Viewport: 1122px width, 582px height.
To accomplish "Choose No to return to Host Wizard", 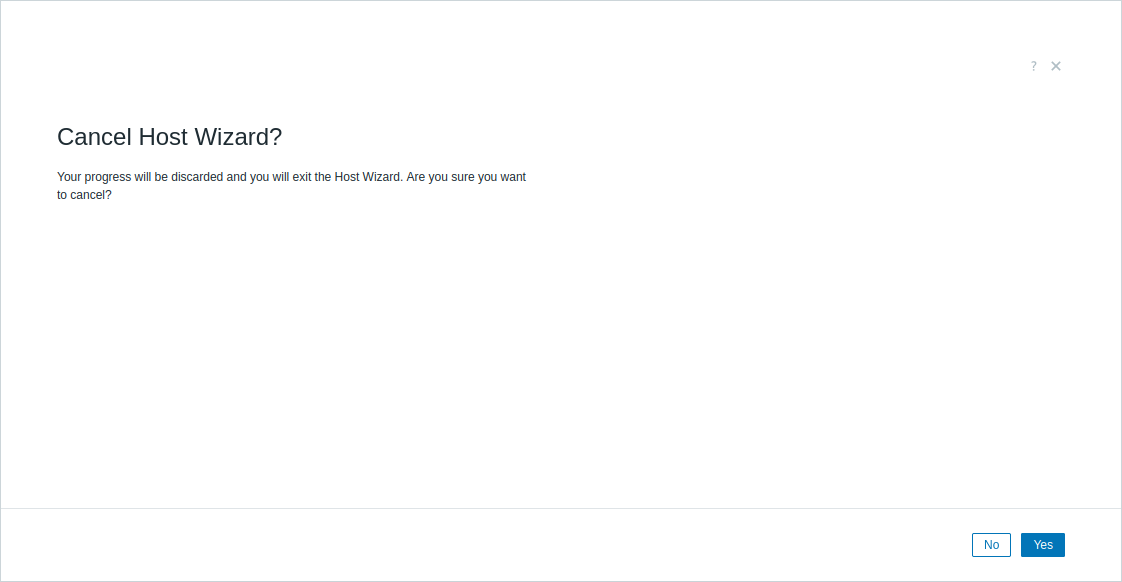I will click(991, 545).
